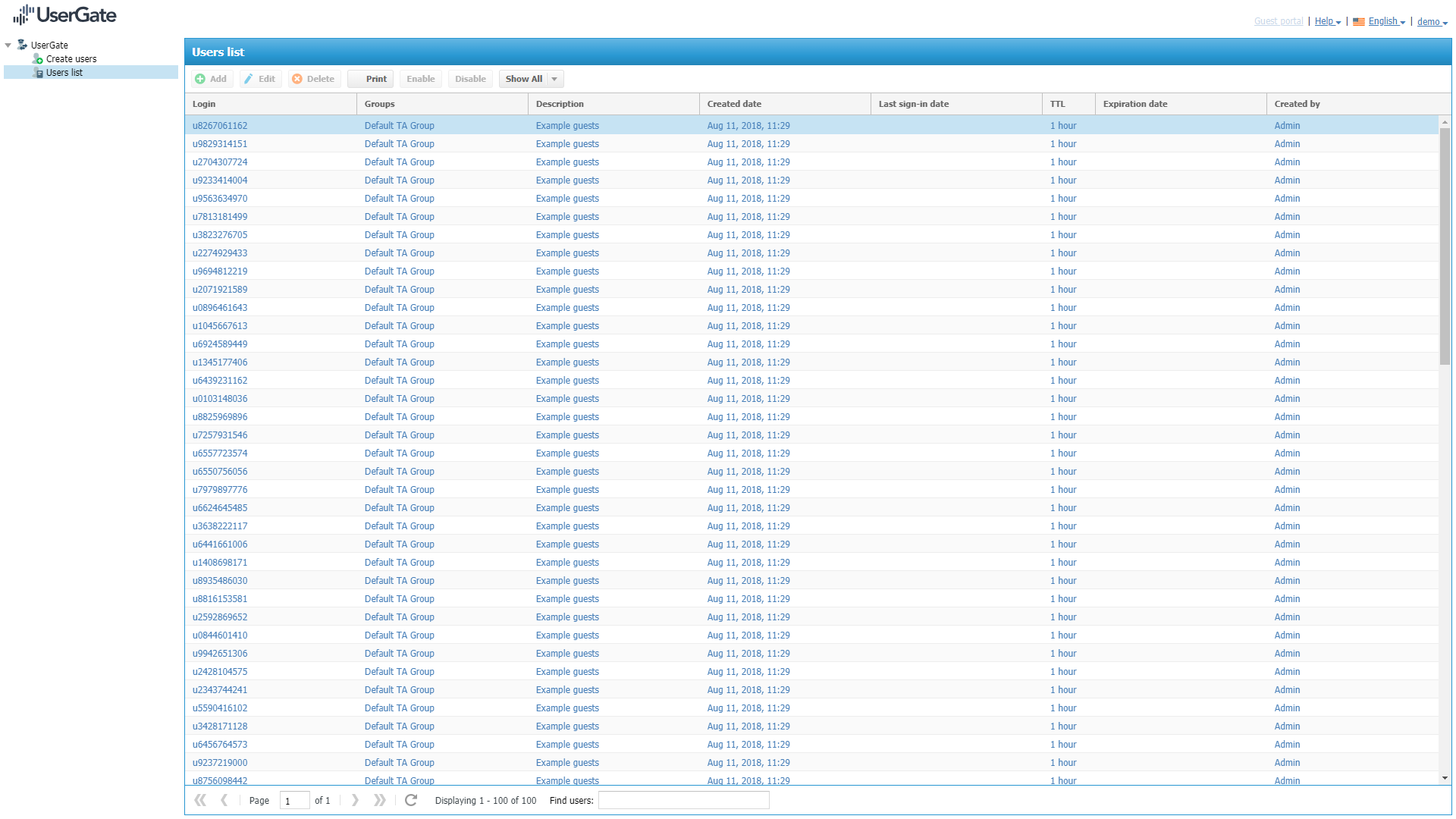Viewport: 1456px width, 819px height.
Task: Go to the last page arrow
Action: [380, 800]
